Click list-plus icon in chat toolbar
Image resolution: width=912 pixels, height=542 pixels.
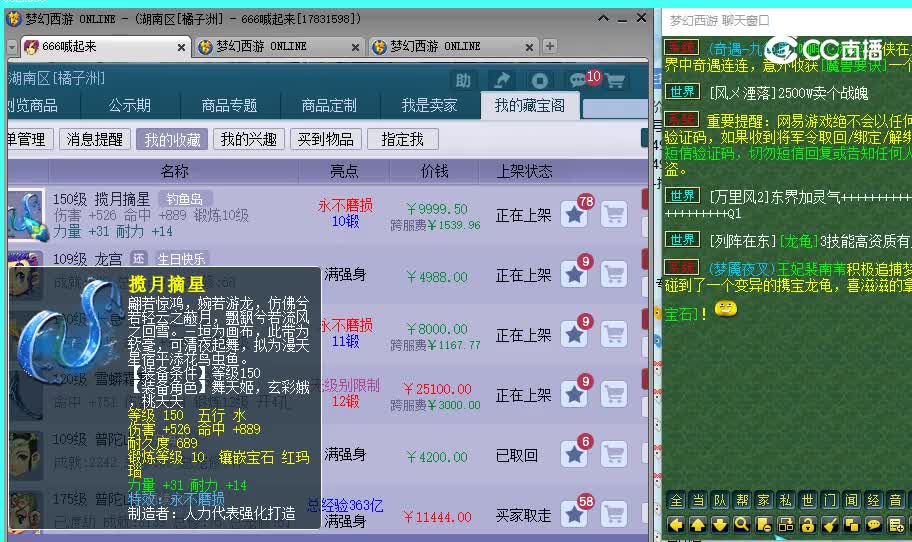click(x=896, y=525)
